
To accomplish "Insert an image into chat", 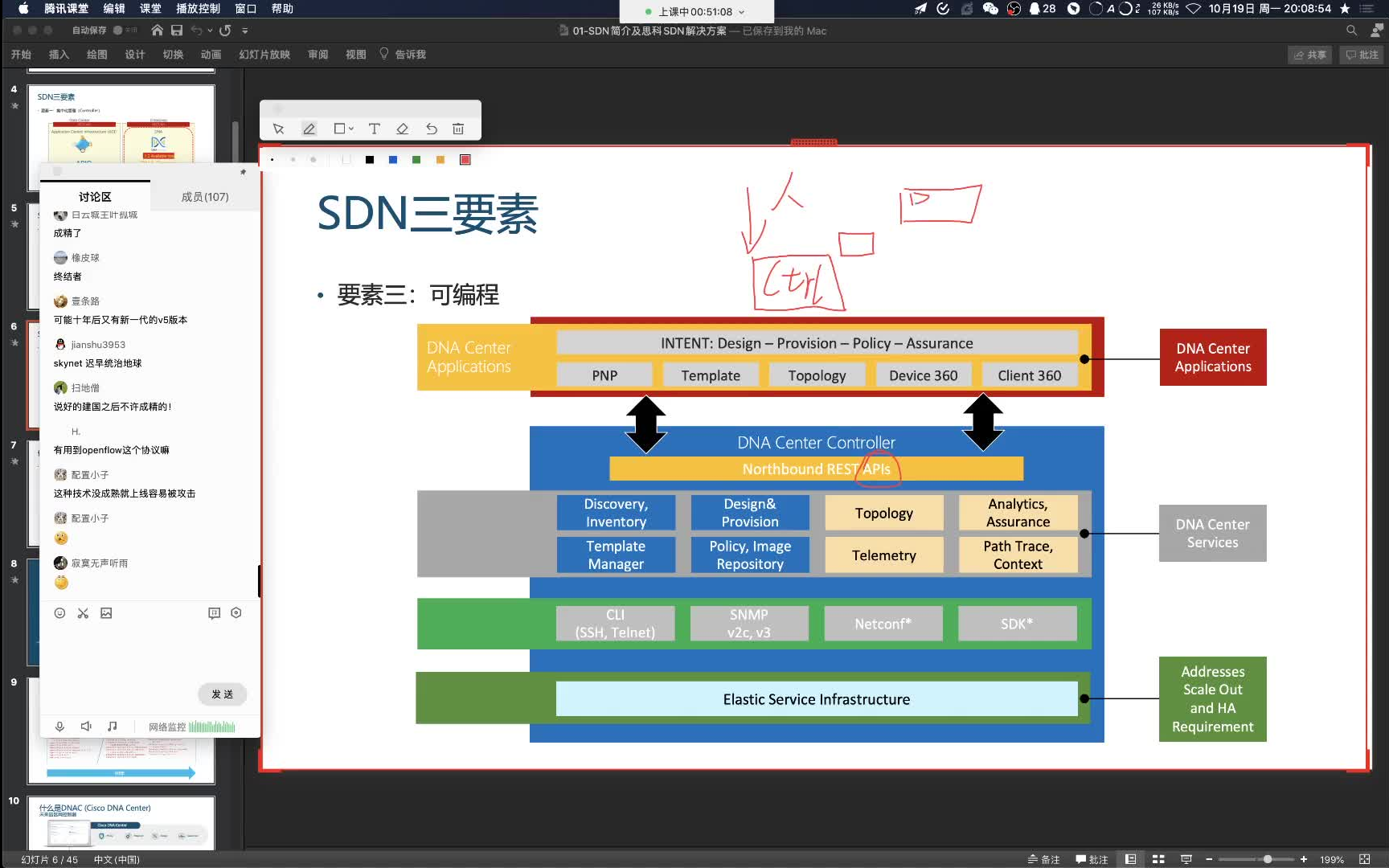I will click(x=106, y=613).
